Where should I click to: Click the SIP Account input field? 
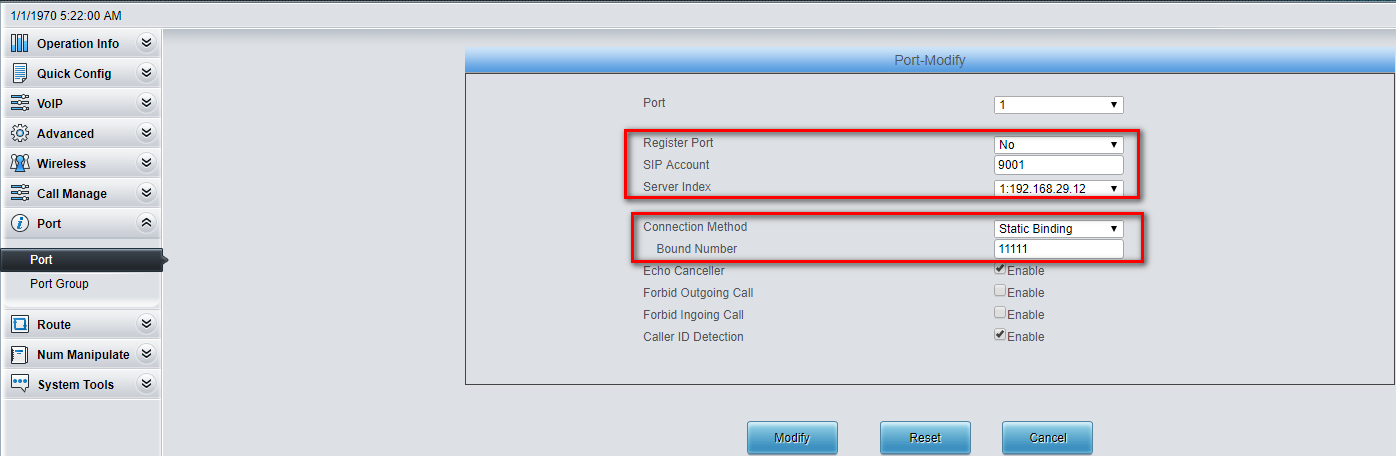[x=1059, y=165]
